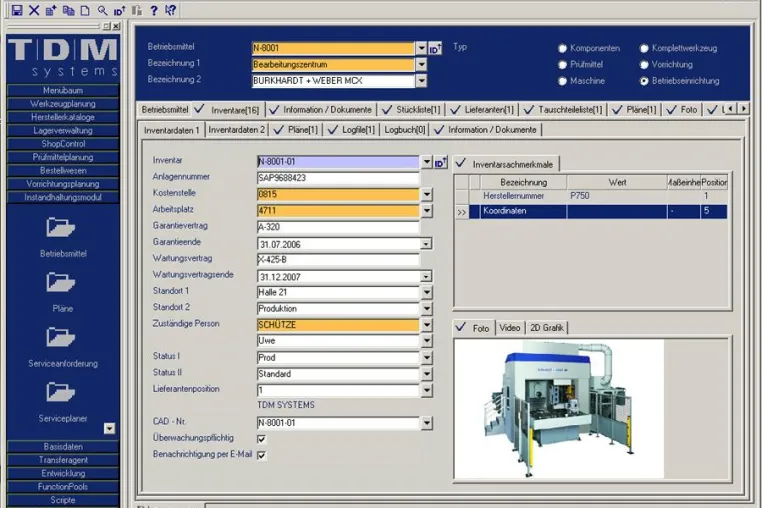762x508 pixels.
Task: Open the Status I dropdown arrow
Action: (427, 357)
